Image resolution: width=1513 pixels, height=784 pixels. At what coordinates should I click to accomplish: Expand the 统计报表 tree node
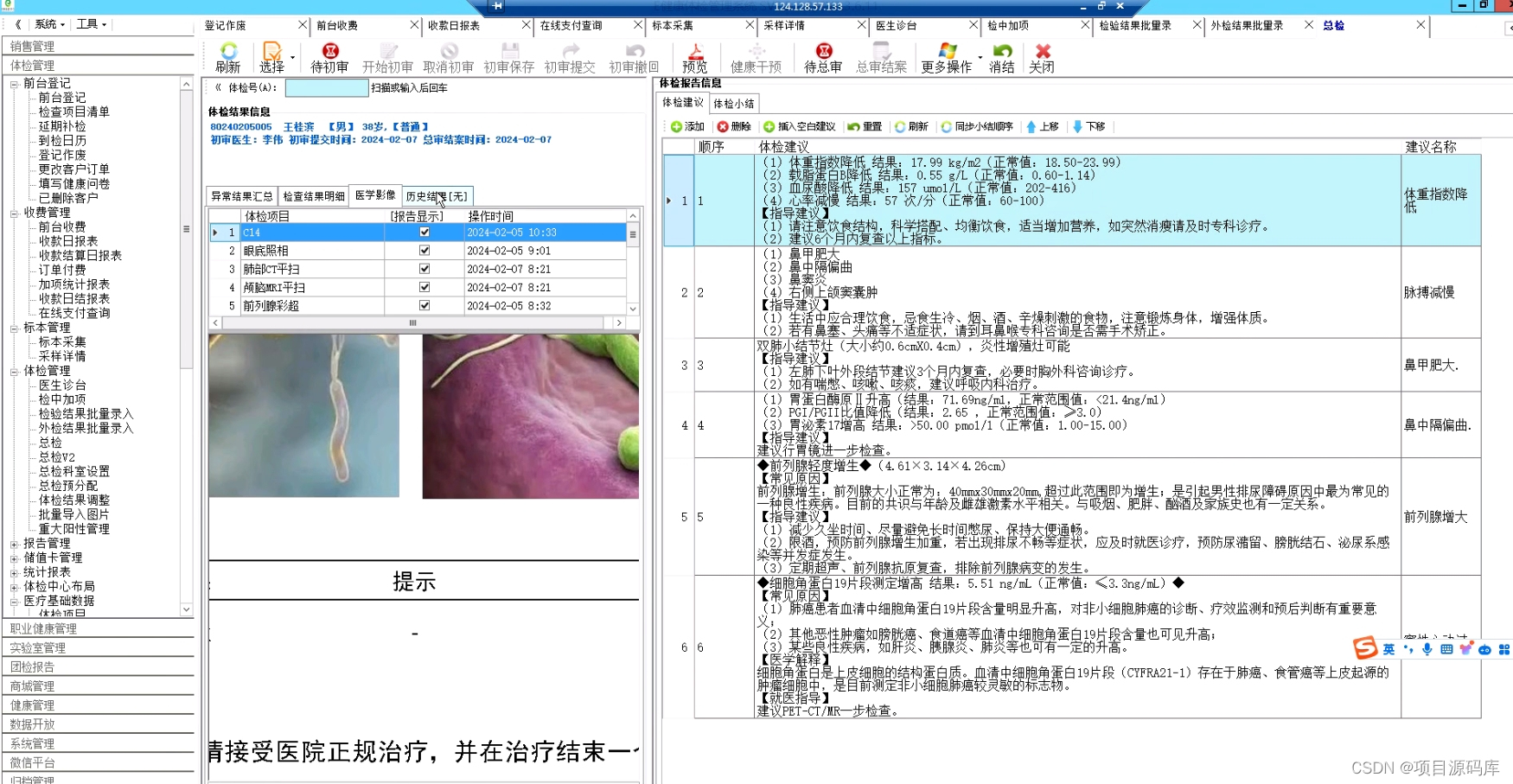tap(14, 572)
